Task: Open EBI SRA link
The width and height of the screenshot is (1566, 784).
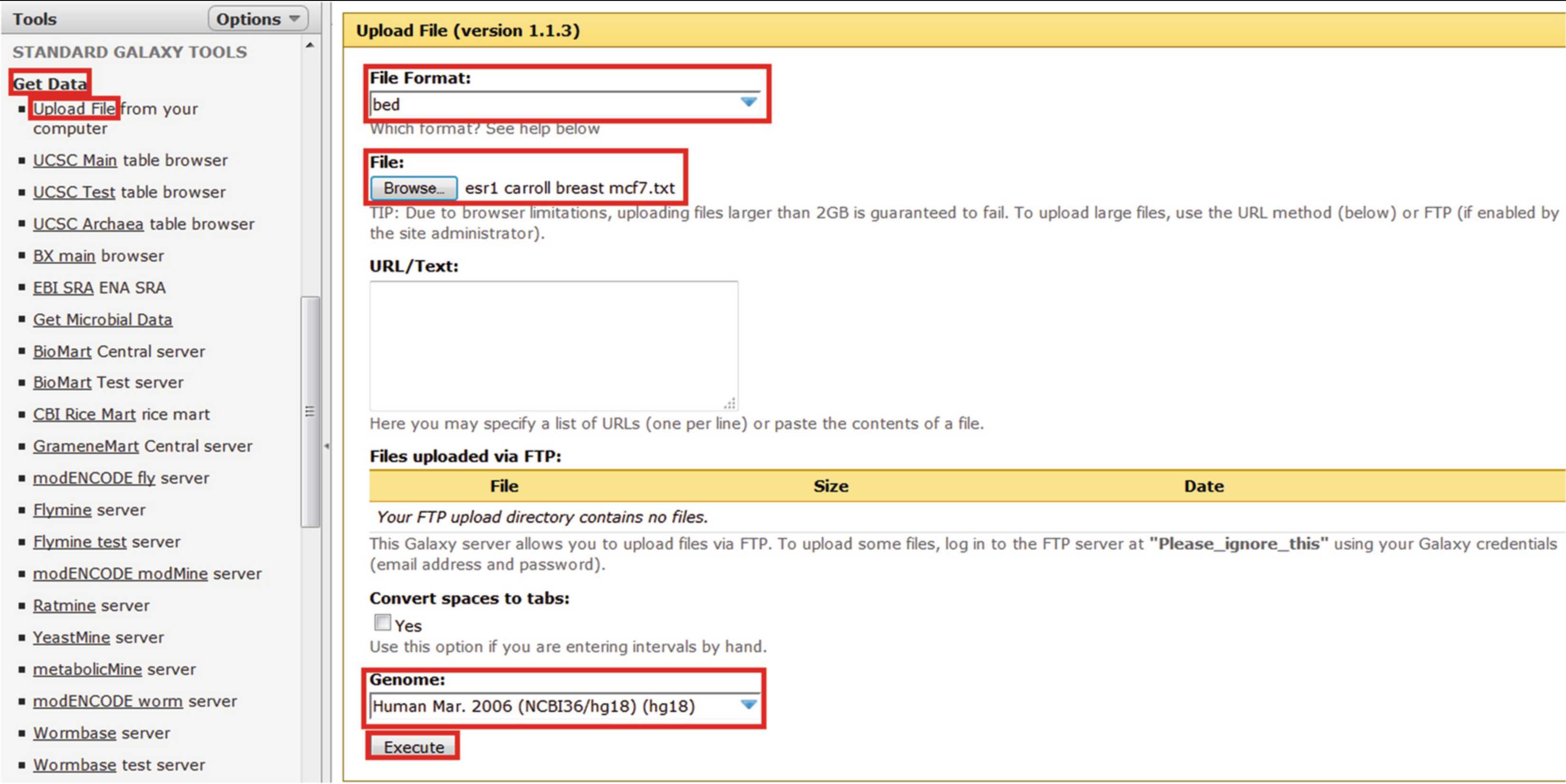Action: [x=63, y=288]
